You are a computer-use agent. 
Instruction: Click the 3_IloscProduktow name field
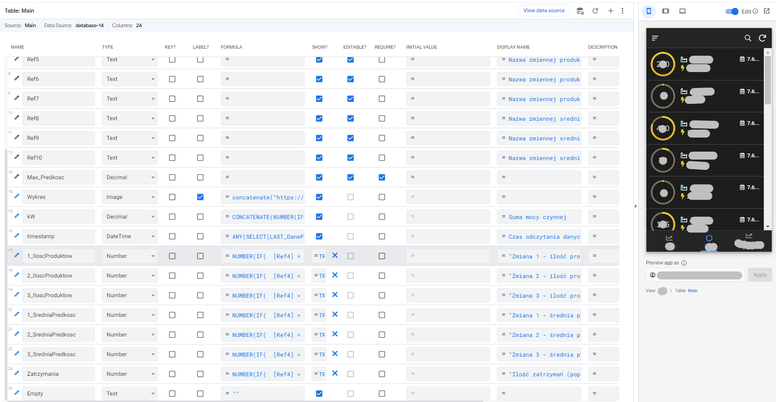click(x=58, y=295)
